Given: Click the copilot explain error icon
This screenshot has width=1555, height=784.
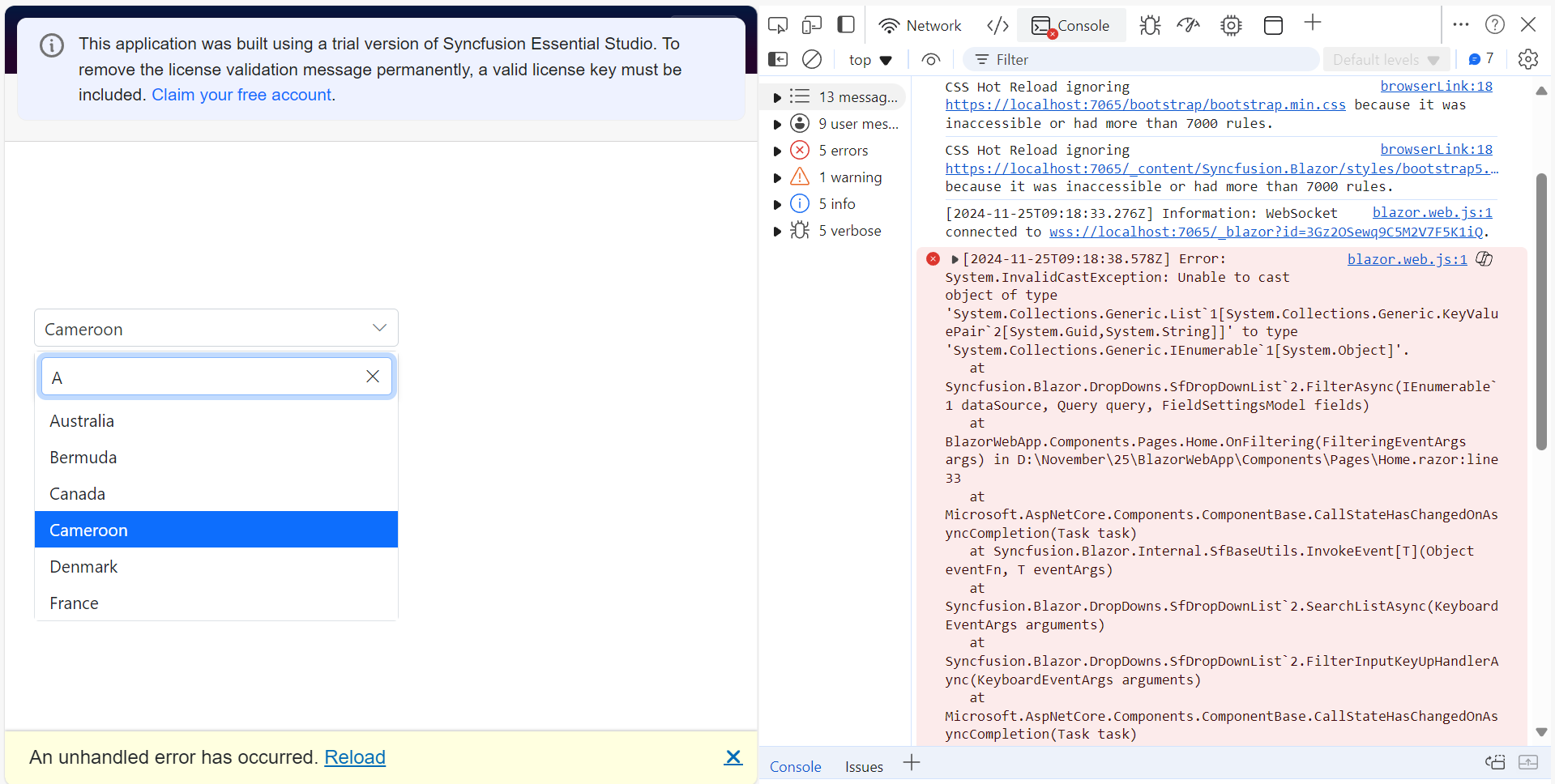Looking at the screenshot, I should point(1485,259).
